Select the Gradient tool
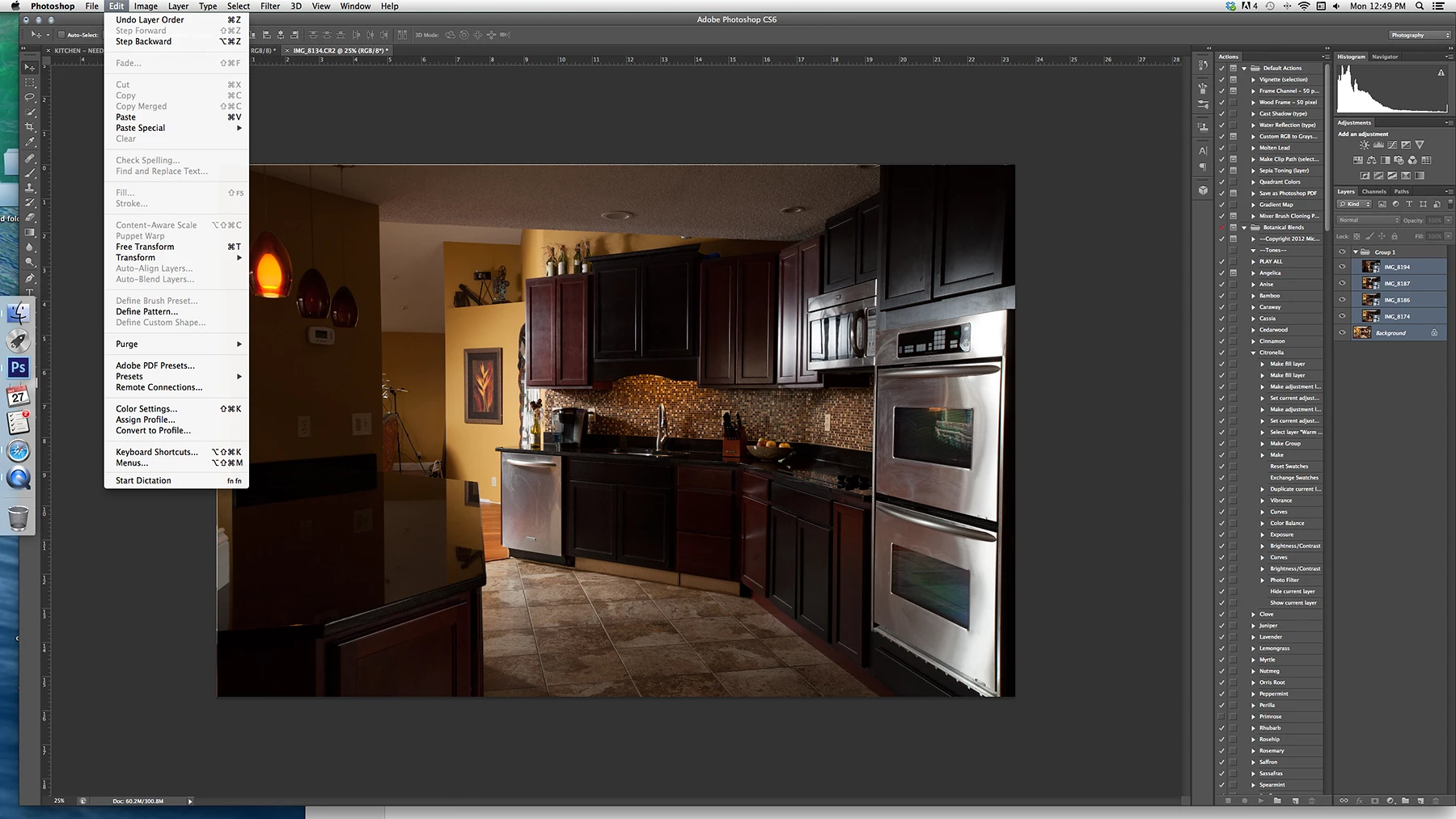This screenshot has height=819, width=1456. [x=30, y=232]
